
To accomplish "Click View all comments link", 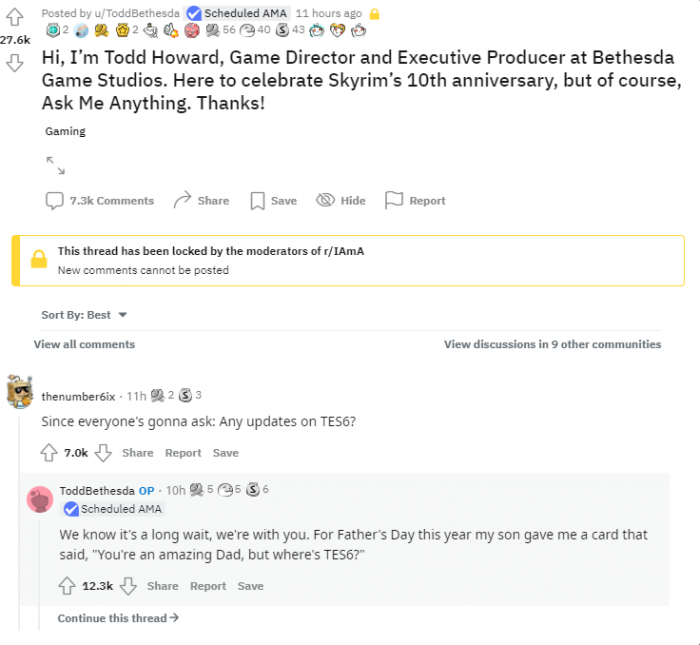I will tap(84, 344).
